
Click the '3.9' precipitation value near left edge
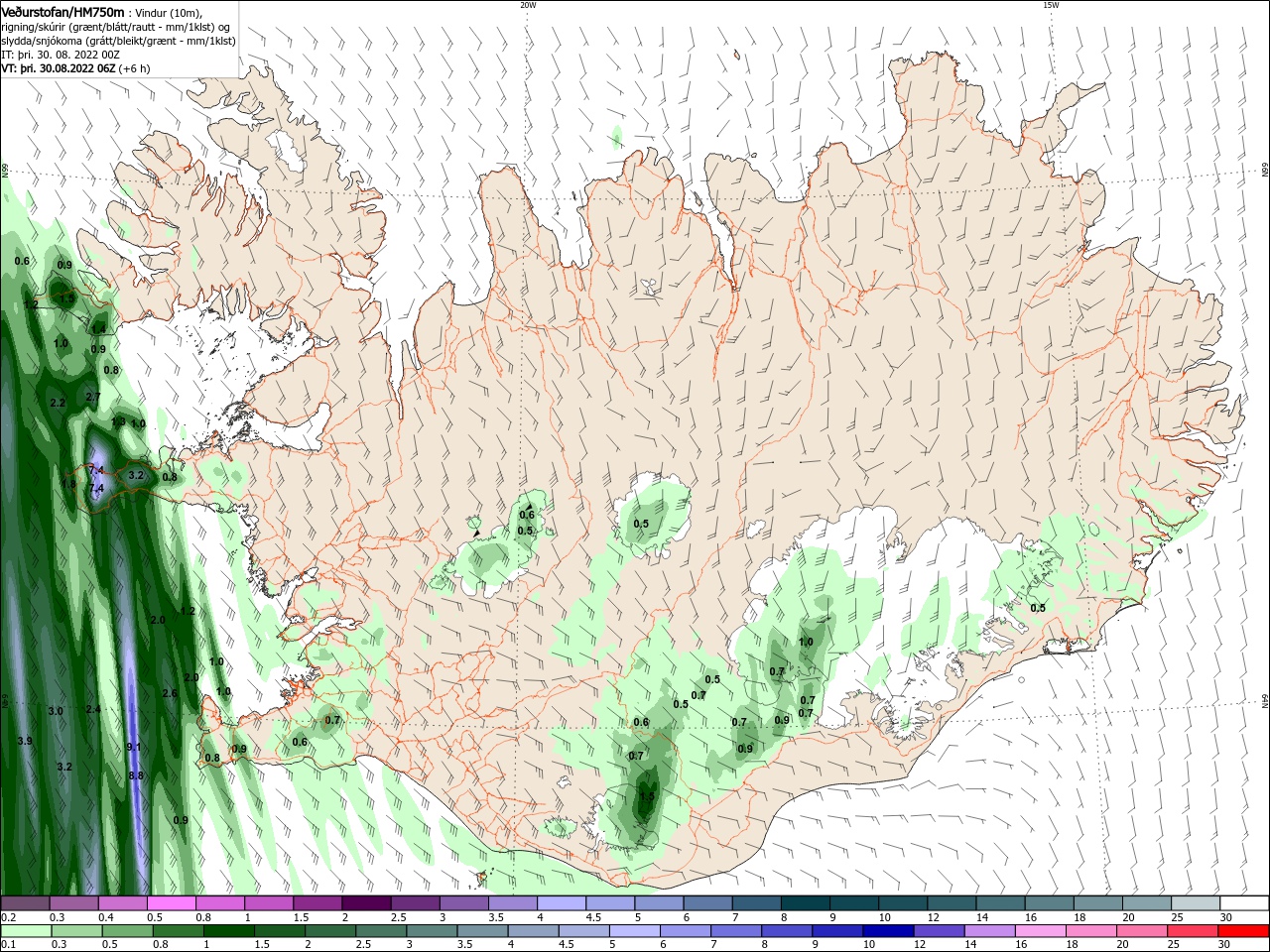(x=25, y=741)
